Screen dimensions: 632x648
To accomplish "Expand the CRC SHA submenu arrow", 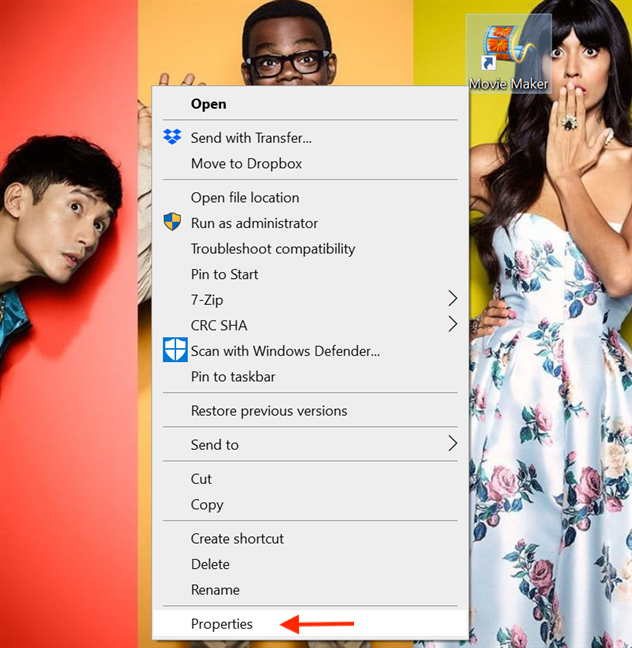I will [453, 324].
